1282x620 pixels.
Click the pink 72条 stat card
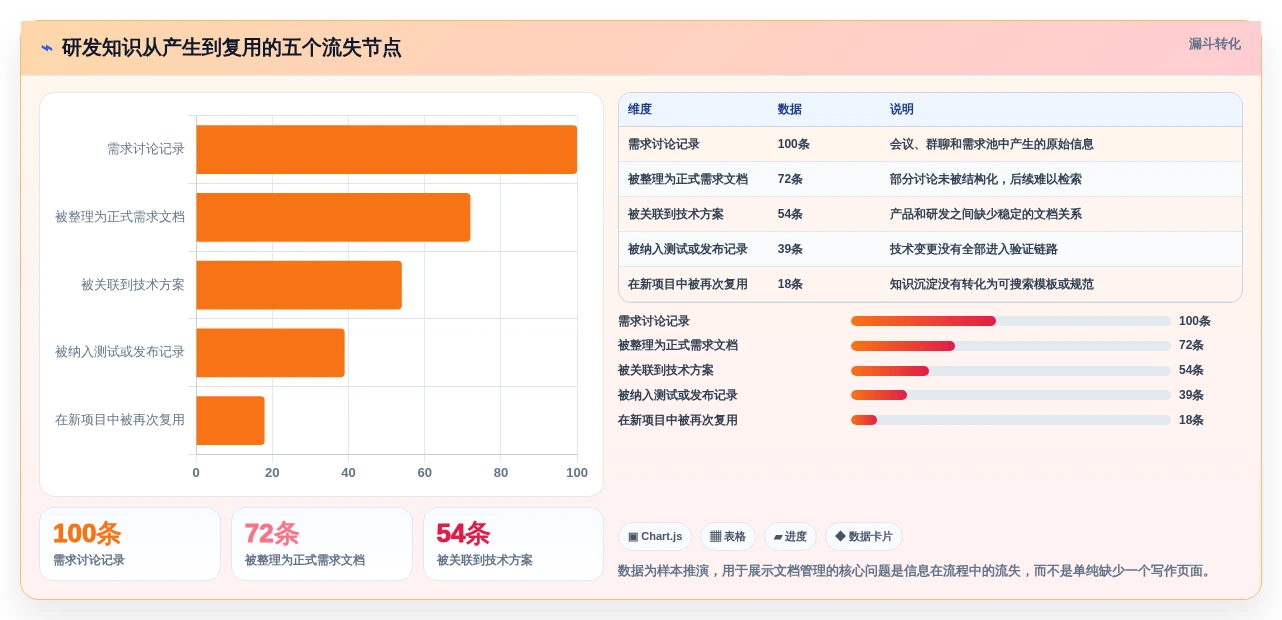click(322, 544)
